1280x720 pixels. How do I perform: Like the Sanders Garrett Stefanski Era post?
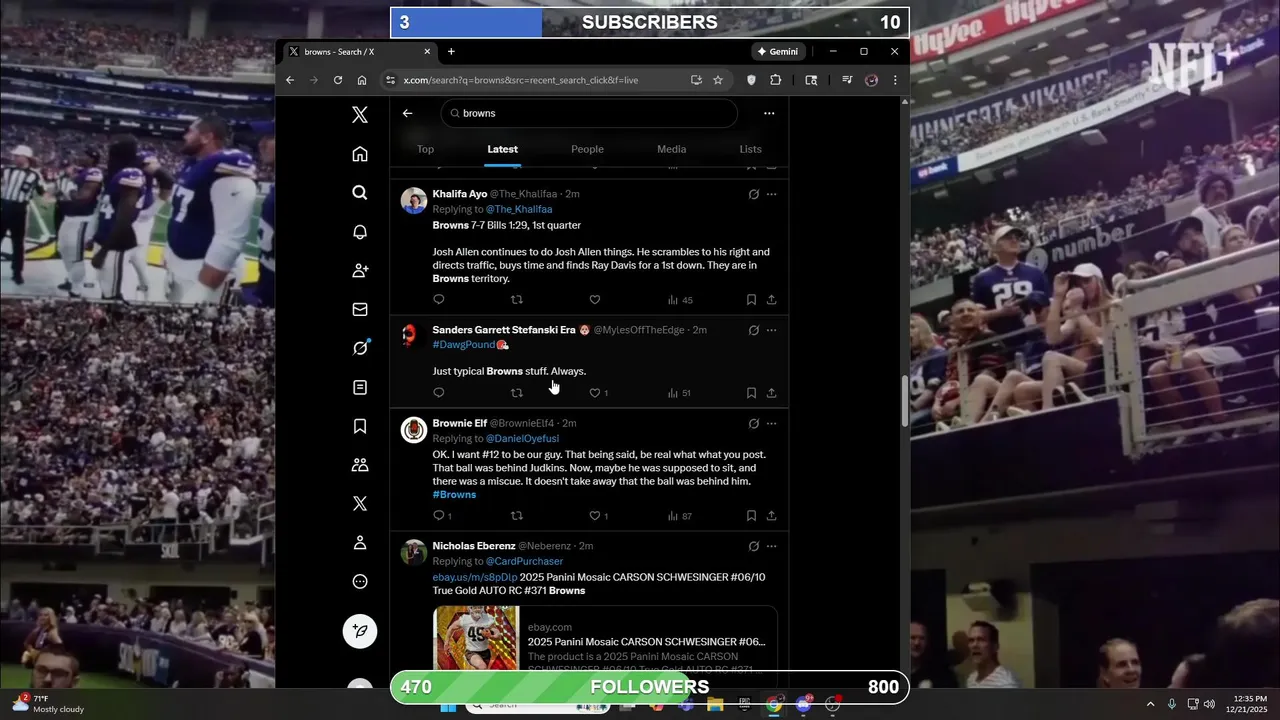597,393
